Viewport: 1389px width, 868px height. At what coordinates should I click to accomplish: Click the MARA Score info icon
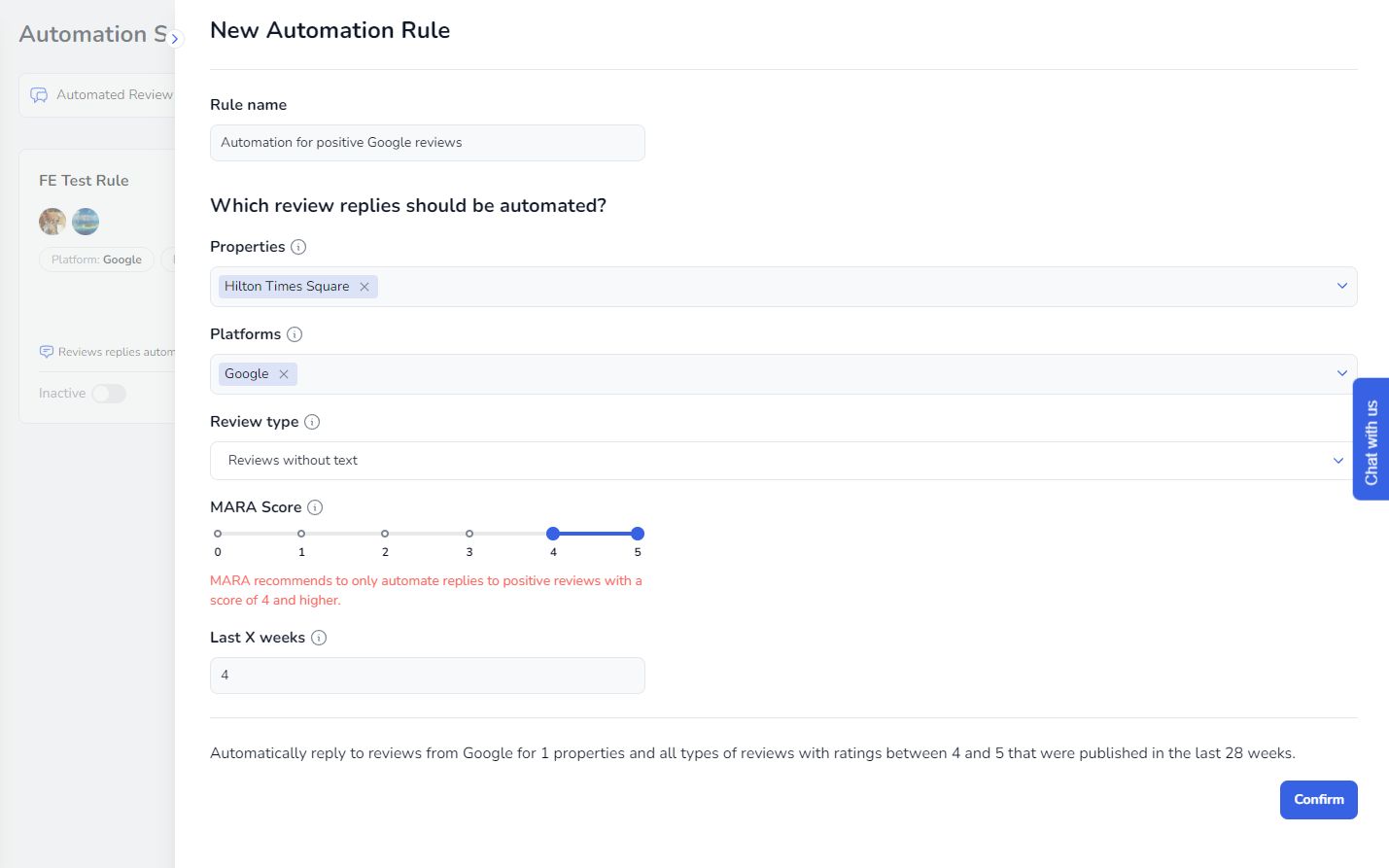tap(315, 507)
